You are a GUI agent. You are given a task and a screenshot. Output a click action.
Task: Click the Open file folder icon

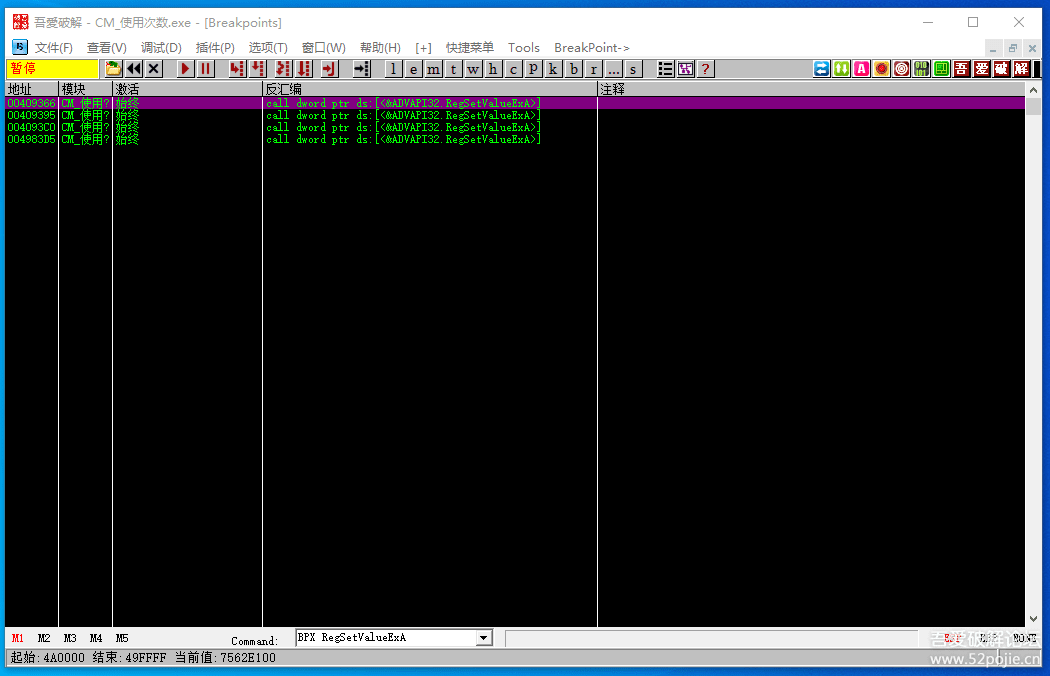click(113, 69)
